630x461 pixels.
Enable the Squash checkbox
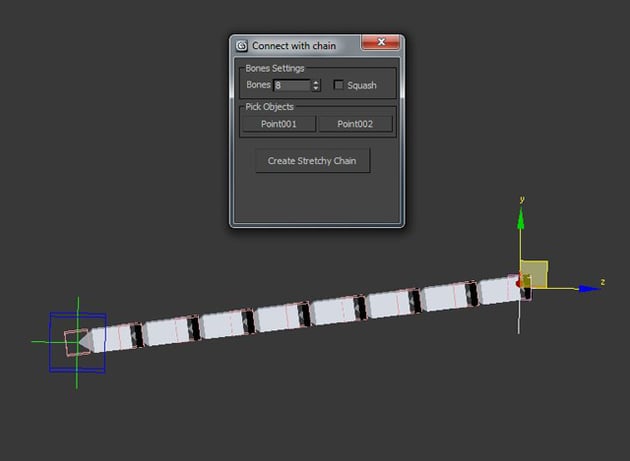coord(338,86)
